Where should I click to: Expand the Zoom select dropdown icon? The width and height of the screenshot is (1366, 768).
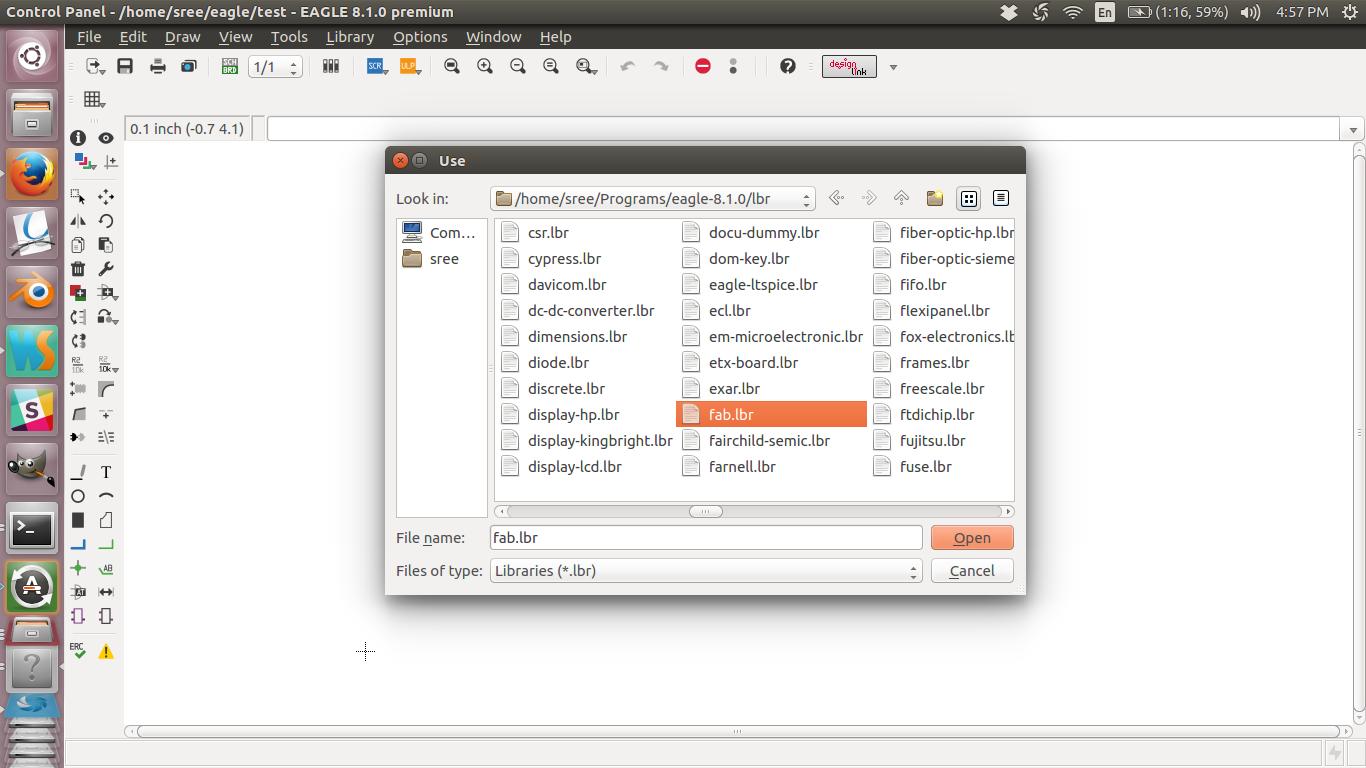coord(586,66)
